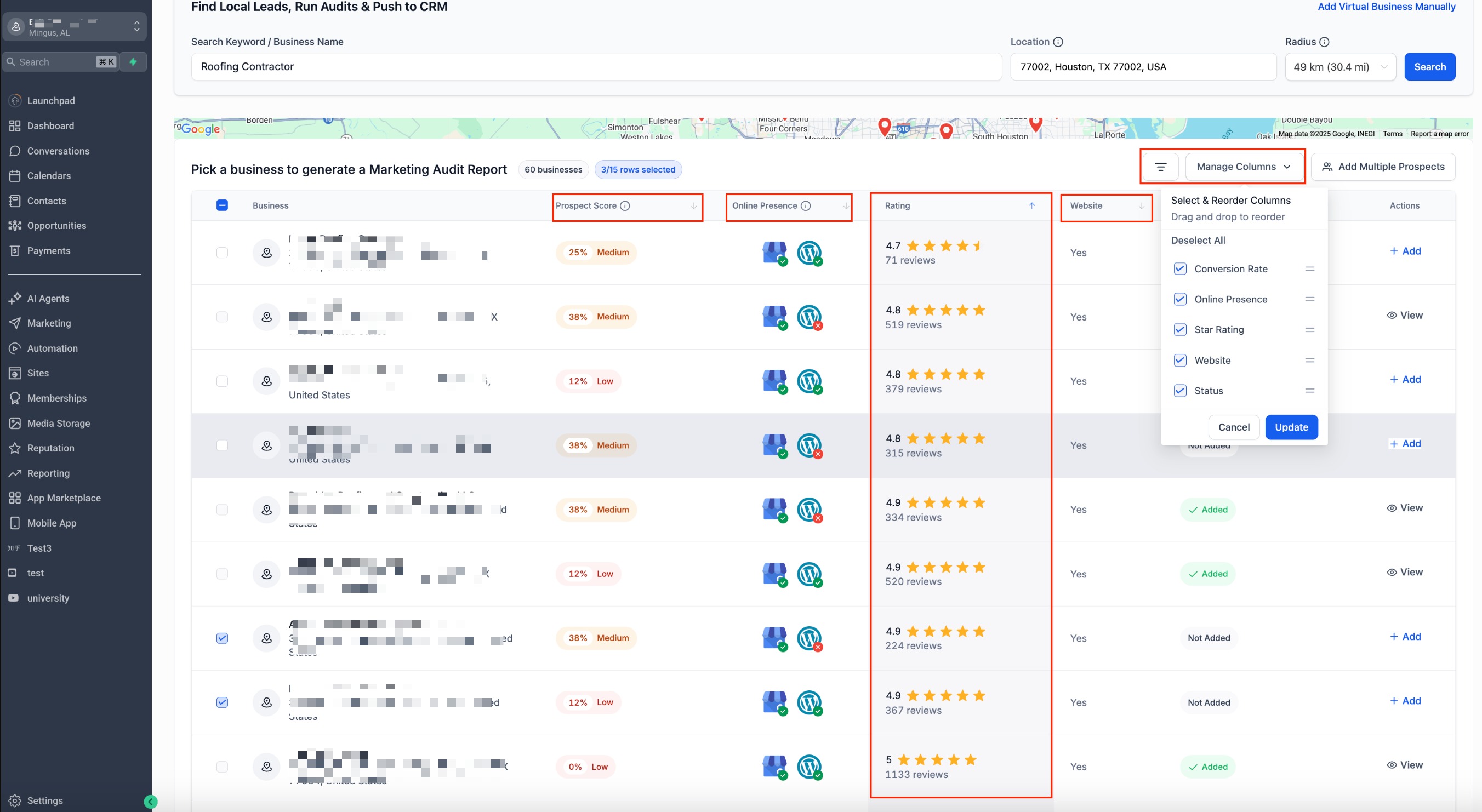Open the account switcher for Mingus, AL
1482x812 pixels.
[x=75, y=26]
